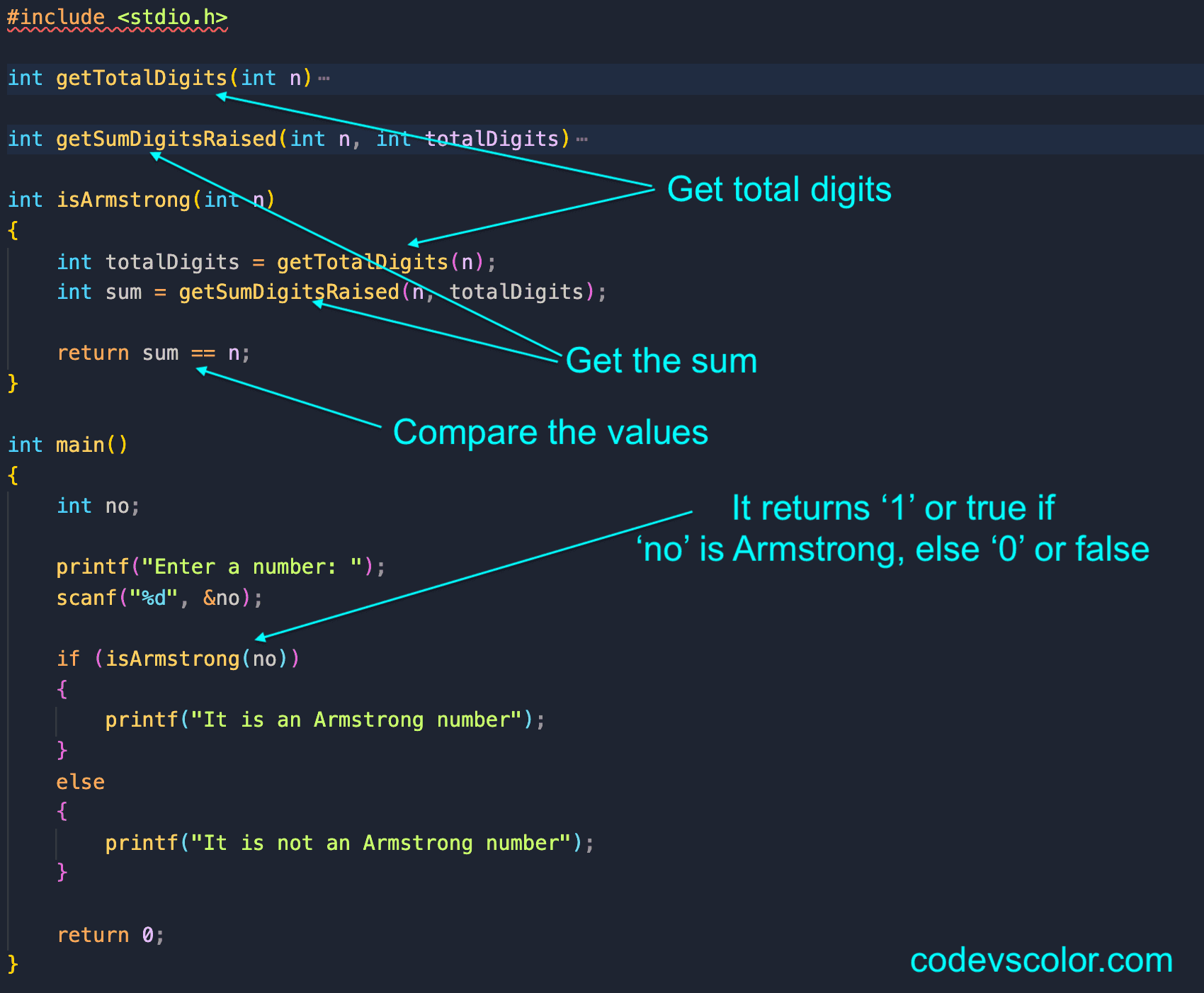Click the printf "Enter a number: " line

221,567
